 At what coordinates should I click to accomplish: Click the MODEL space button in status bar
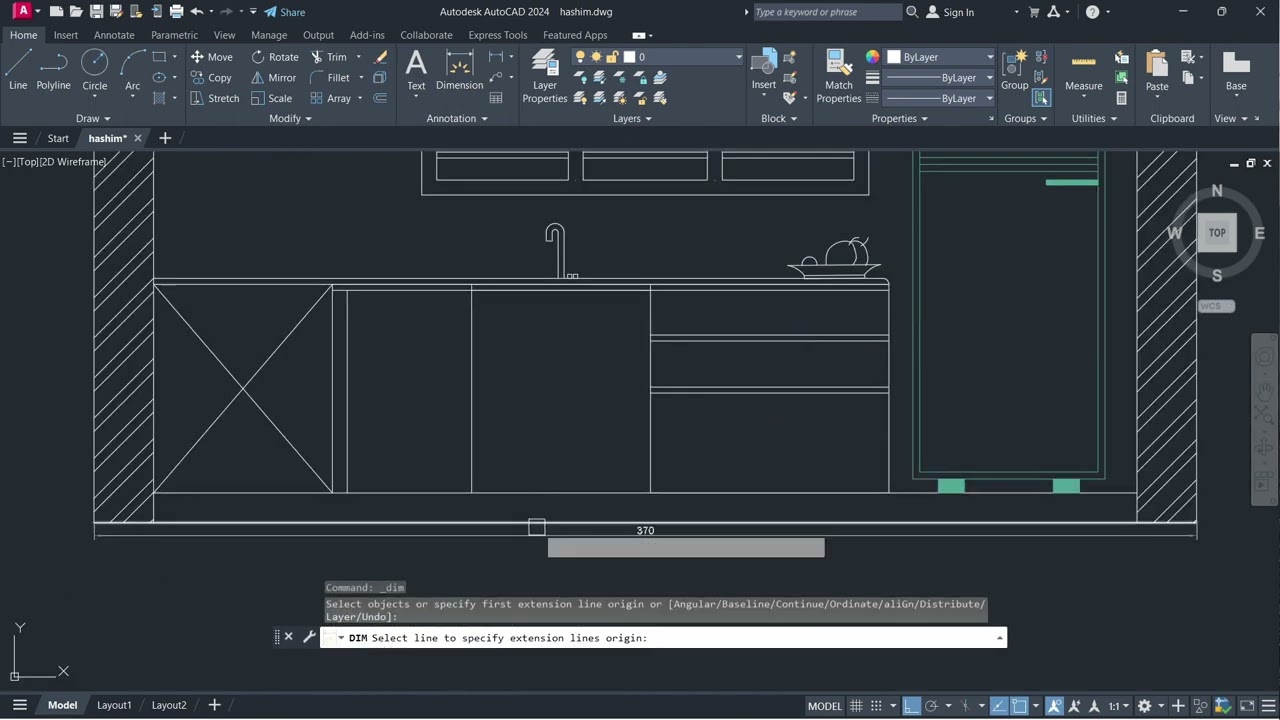(825, 706)
